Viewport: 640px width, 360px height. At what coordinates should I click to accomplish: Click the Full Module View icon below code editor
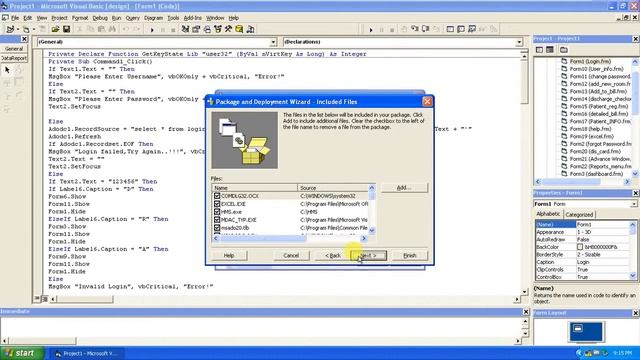pyautogui.click(x=44, y=299)
